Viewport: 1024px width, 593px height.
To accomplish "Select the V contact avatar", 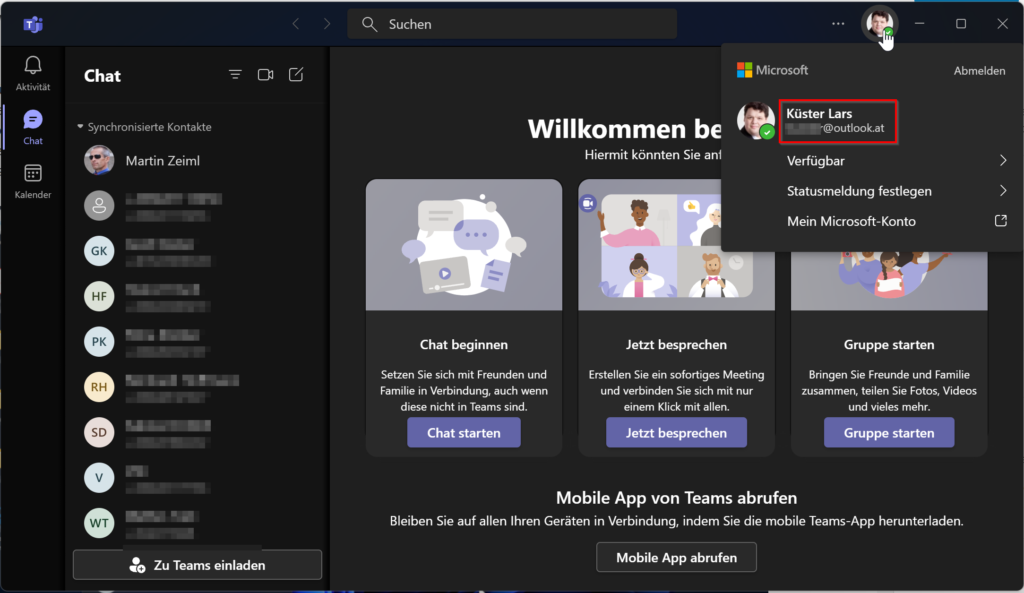I will [x=99, y=477].
